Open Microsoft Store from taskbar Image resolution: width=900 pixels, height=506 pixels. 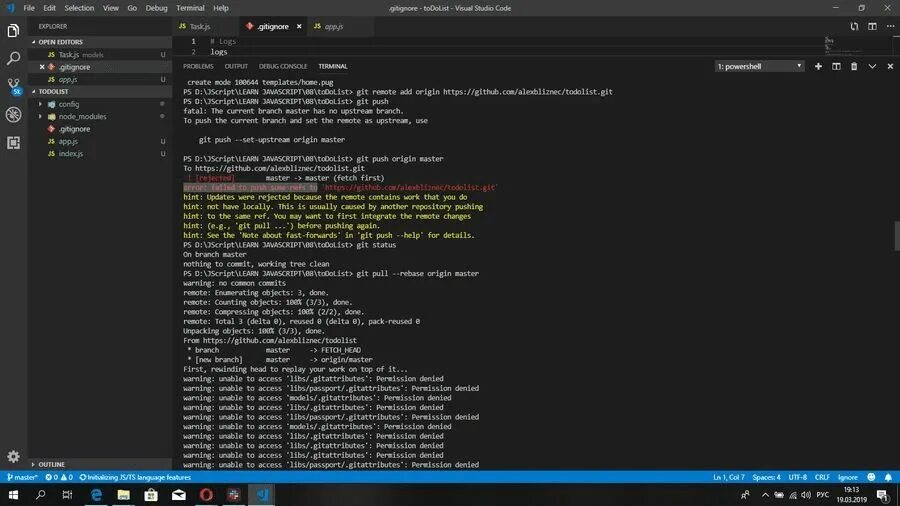point(151,495)
